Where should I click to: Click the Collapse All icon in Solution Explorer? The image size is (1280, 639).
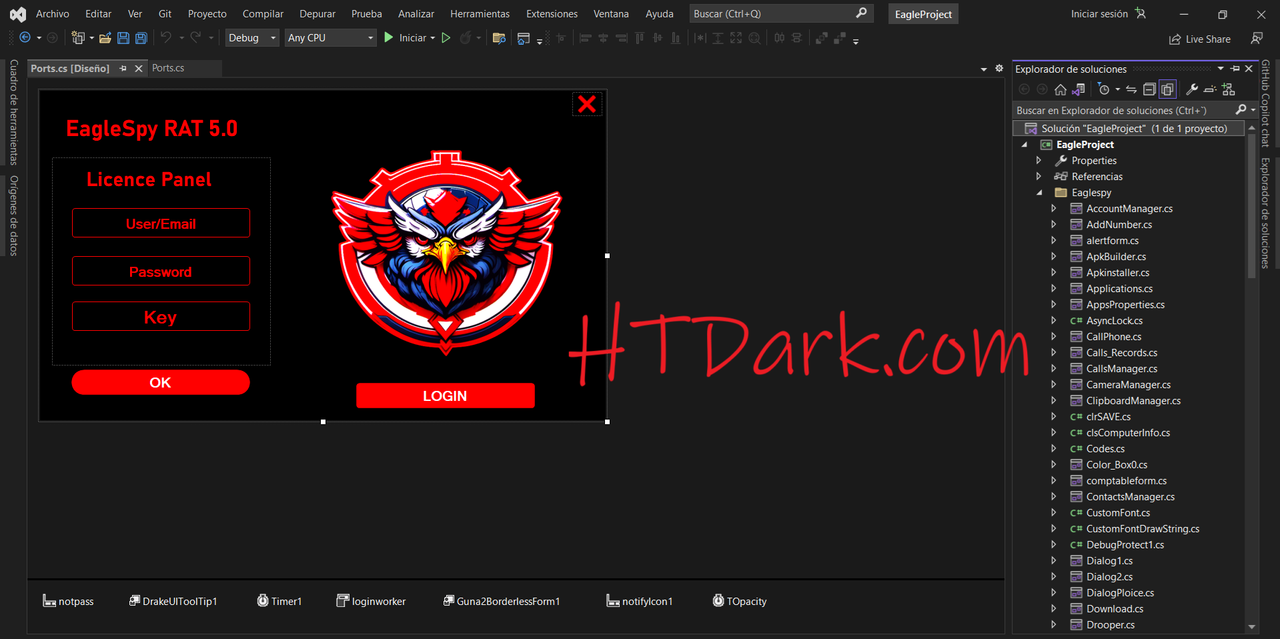click(1149, 89)
